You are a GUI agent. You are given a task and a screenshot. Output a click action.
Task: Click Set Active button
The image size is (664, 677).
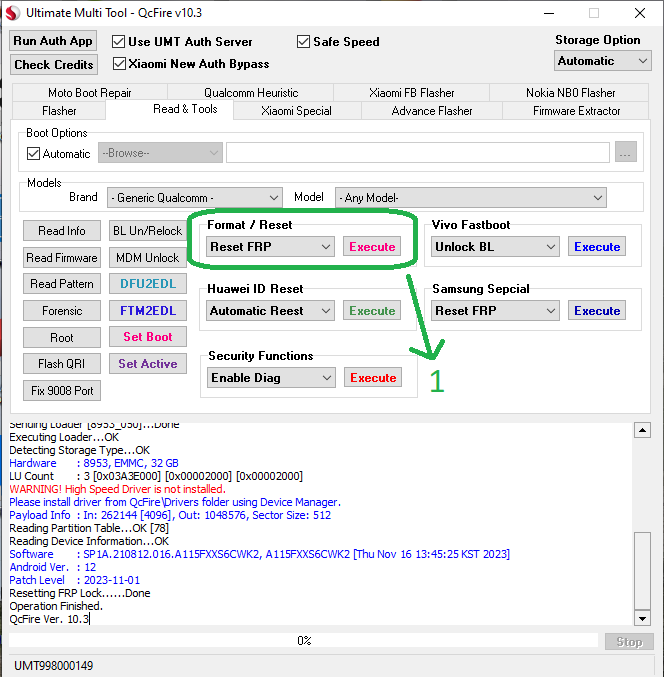coord(148,364)
